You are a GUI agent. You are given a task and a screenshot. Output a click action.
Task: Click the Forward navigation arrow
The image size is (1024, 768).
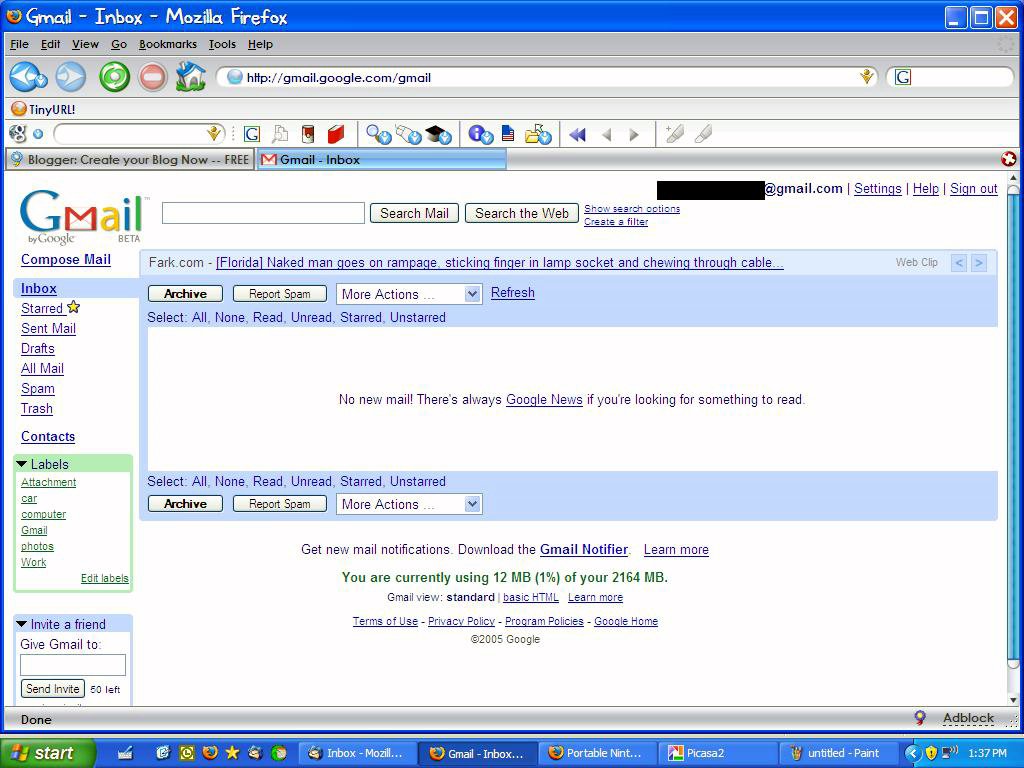(71, 77)
